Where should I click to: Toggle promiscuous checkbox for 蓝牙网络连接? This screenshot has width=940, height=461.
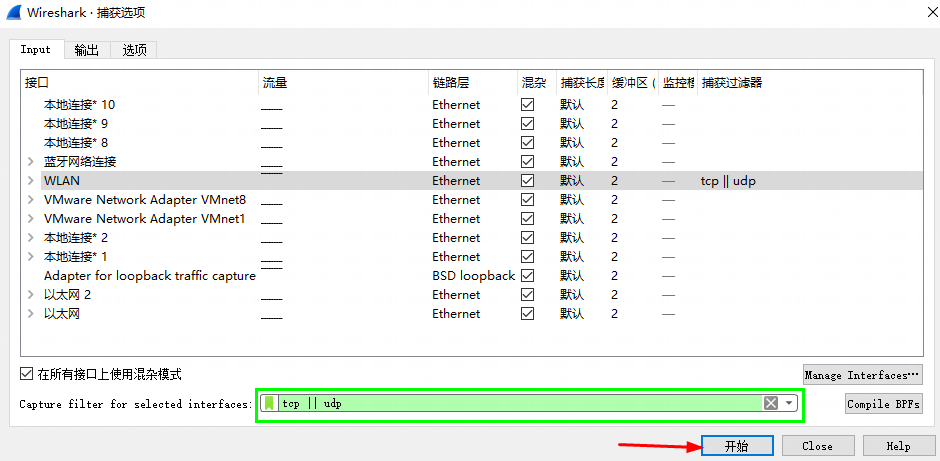pos(528,162)
